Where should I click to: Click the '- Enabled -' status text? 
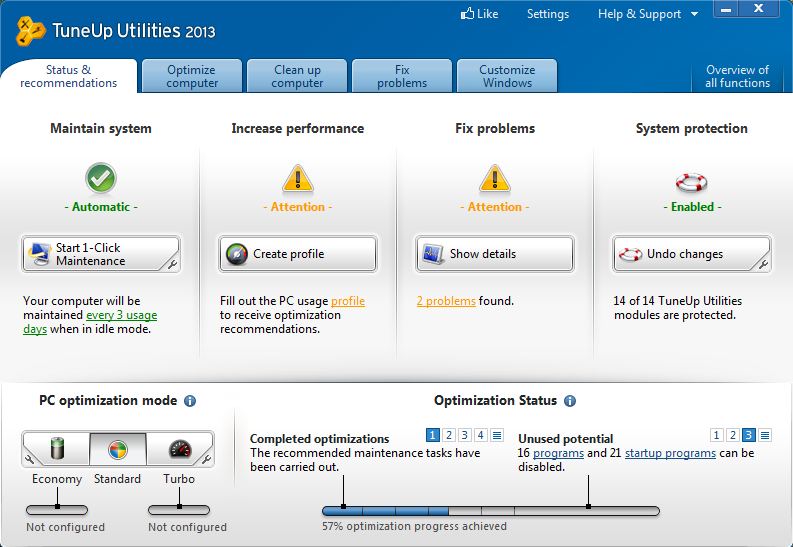pyautogui.click(x=692, y=207)
